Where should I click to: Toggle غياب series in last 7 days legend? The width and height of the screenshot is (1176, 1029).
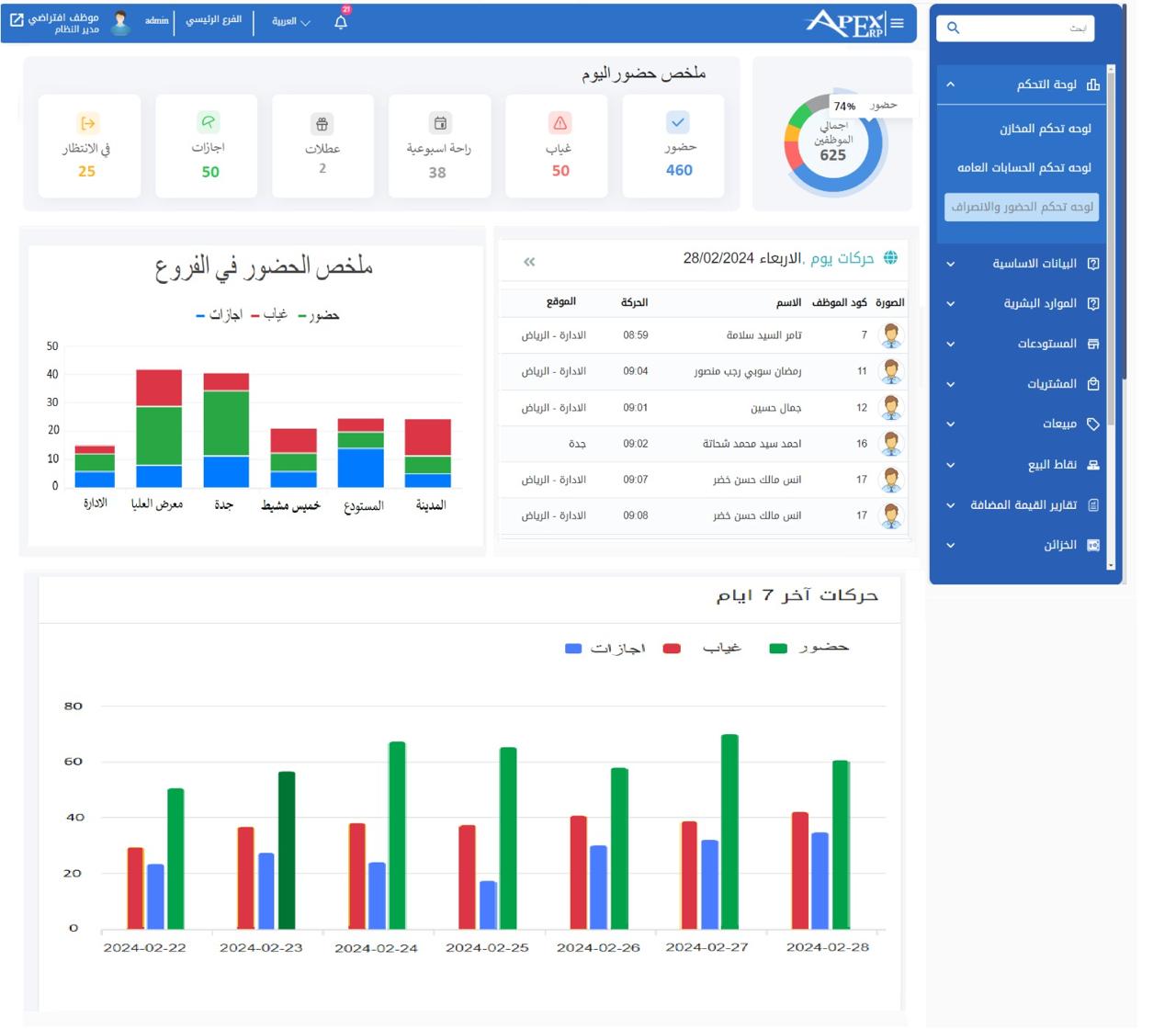707,648
